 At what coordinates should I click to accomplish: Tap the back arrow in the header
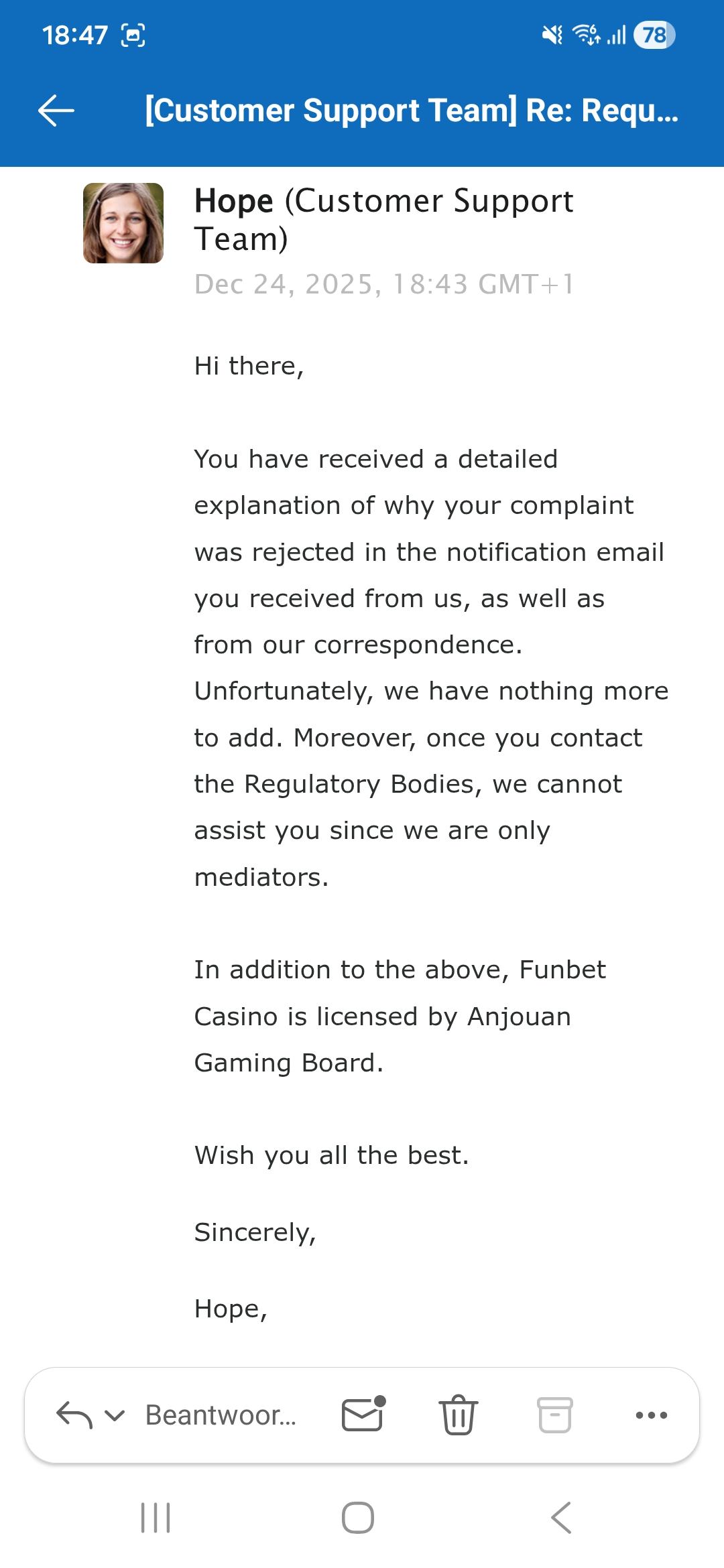coord(56,111)
